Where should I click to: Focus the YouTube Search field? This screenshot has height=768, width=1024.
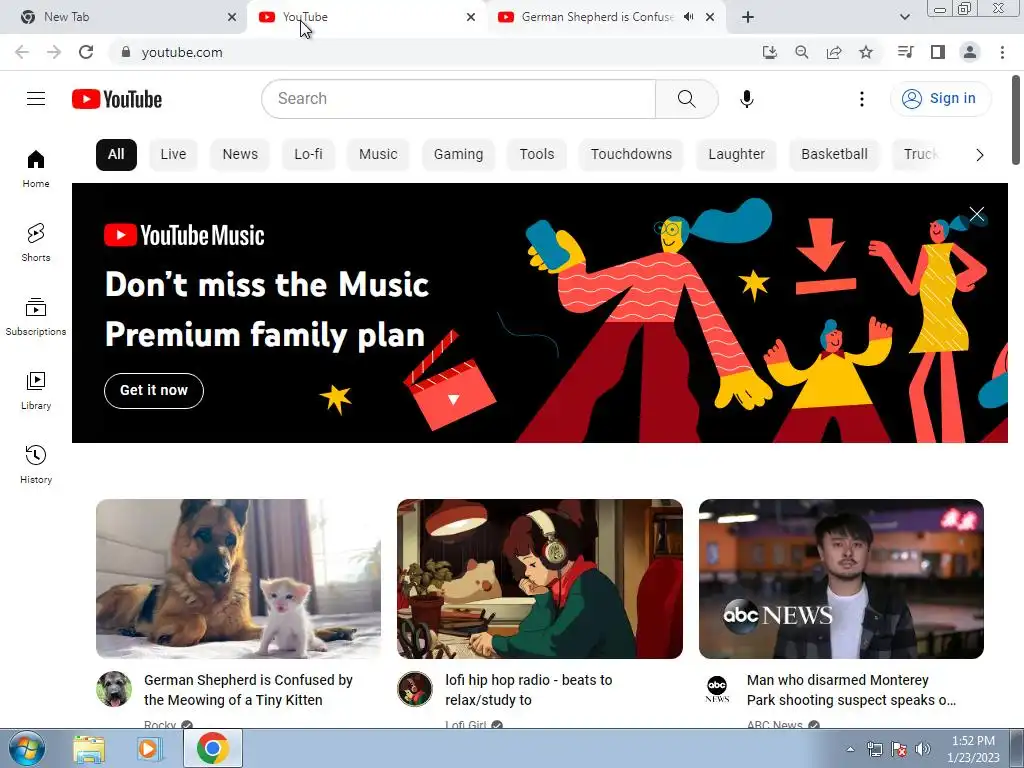pos(458,99)
